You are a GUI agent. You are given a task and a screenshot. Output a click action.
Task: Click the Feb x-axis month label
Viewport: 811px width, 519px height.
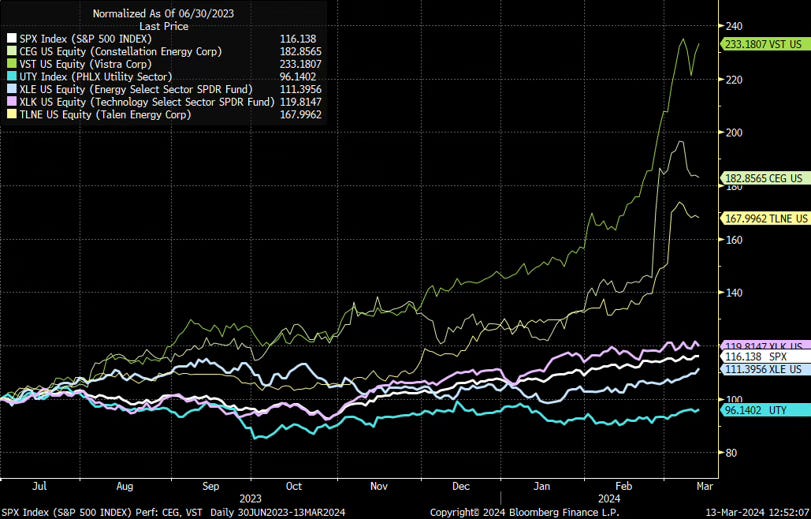coord(624,486)
